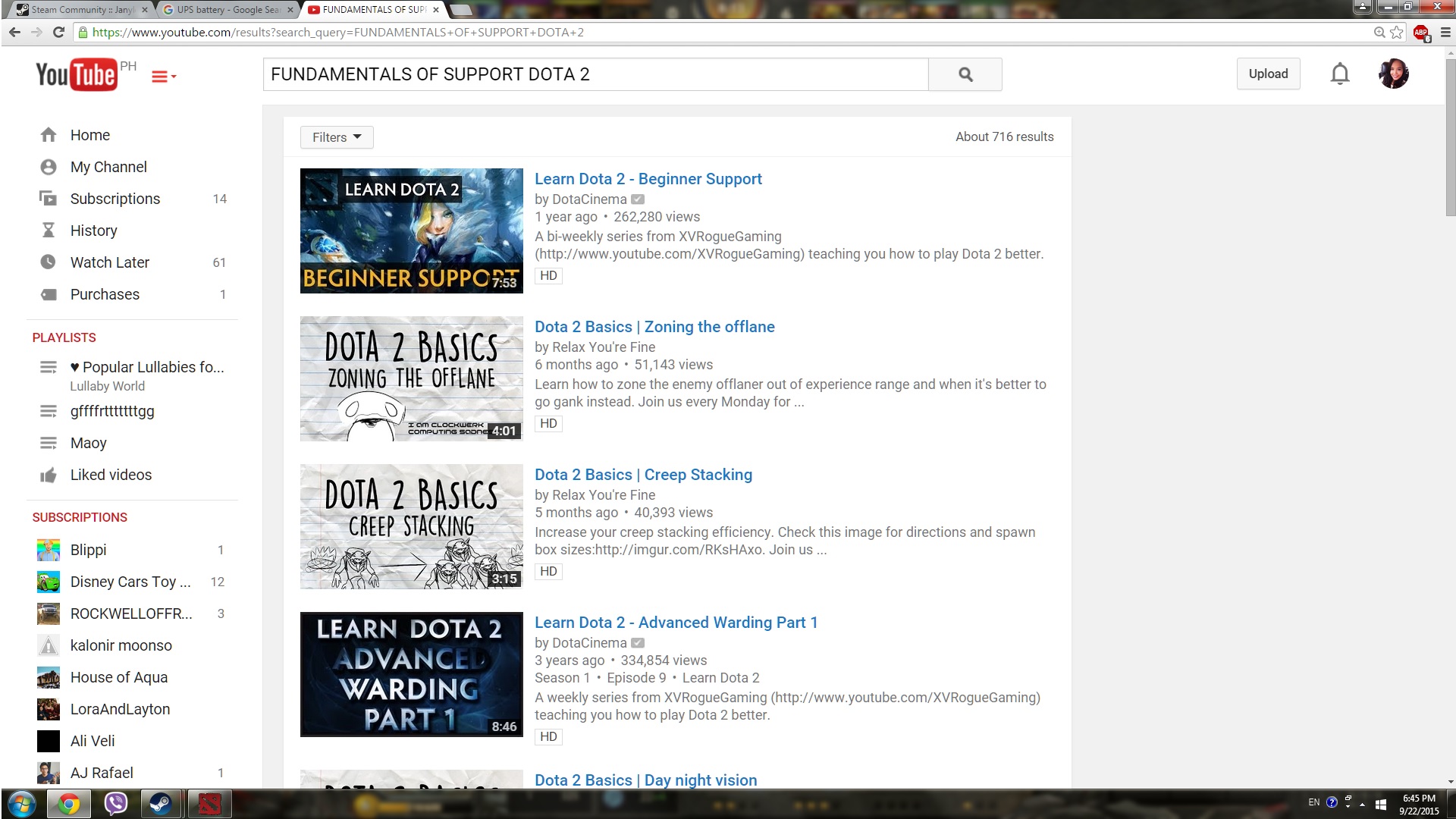Click the LoraAndLayton channel avatar
Screen dimensions: 1456x819
[x=49, y=709]
